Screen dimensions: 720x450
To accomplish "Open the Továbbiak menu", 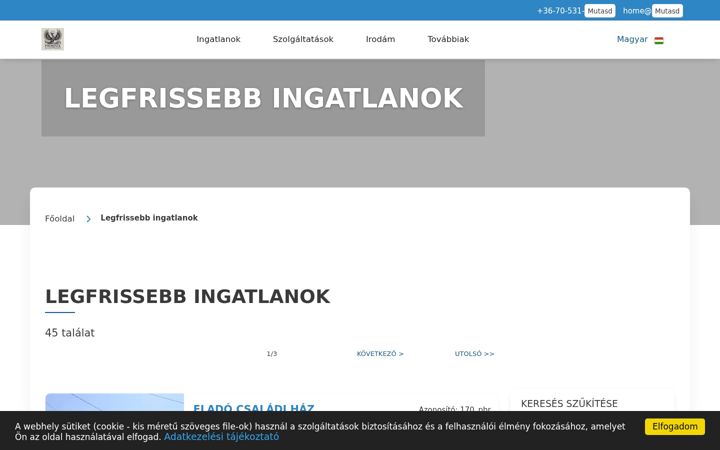I will point(448,39).
